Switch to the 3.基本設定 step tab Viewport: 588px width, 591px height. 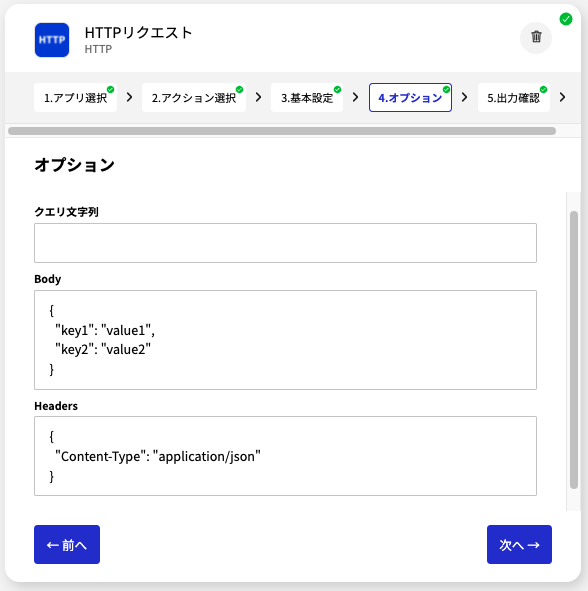(x=307, y=98)
